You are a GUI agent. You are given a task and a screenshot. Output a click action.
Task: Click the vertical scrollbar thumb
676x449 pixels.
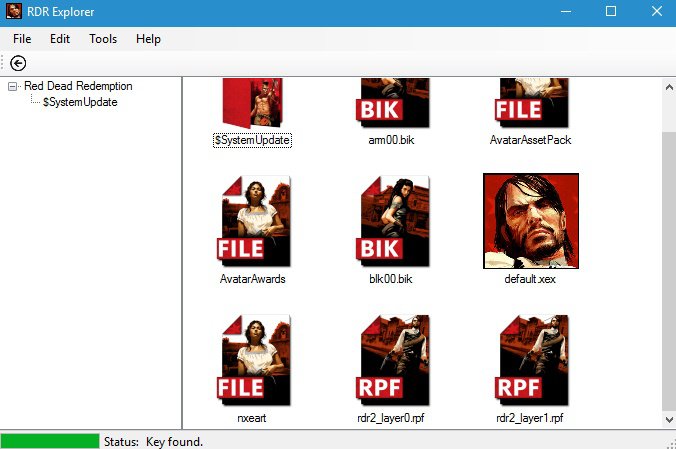click(669, 272)
